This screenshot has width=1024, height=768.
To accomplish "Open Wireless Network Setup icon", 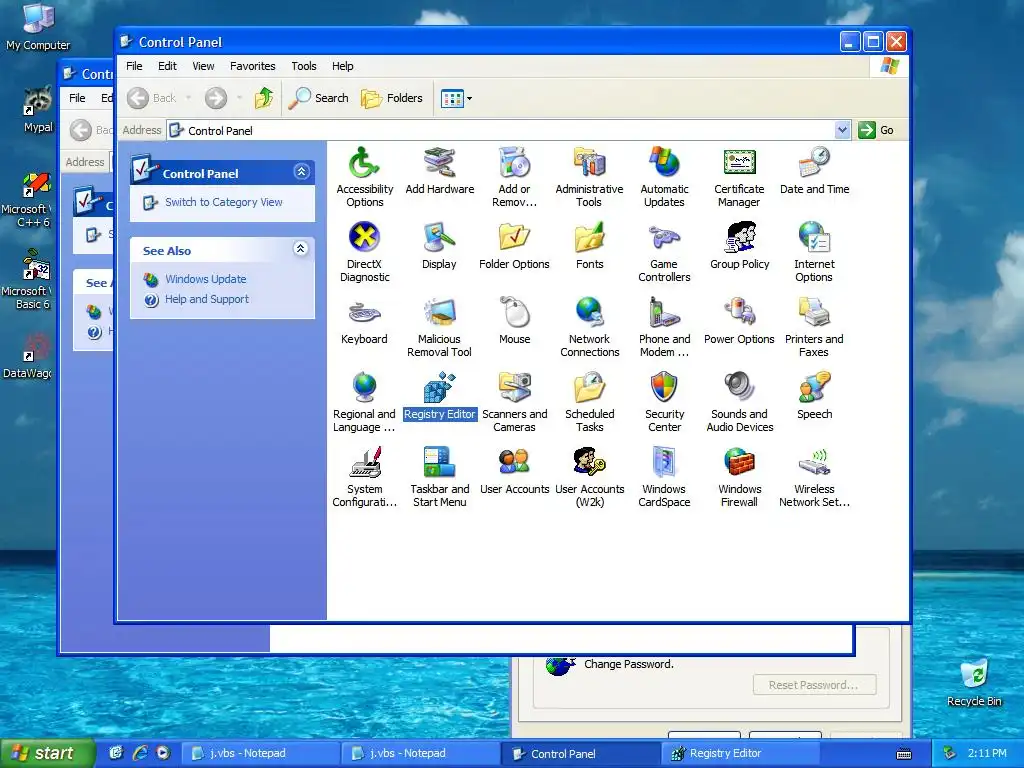I will point(814,477).
